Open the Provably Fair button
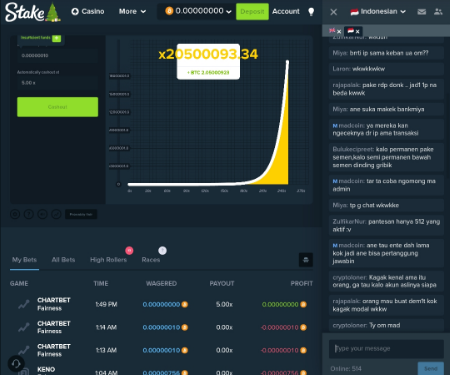This screenshot has width=450, height=375. click(x=81, y=214)
